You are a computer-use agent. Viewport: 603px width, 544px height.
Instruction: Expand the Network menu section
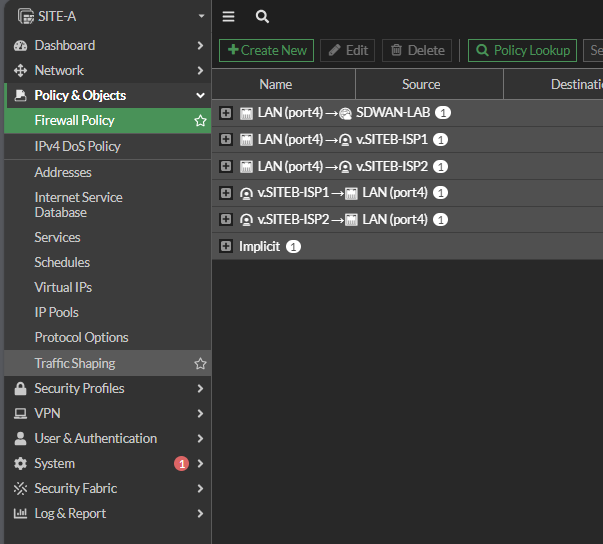click(x=60, y=71)
